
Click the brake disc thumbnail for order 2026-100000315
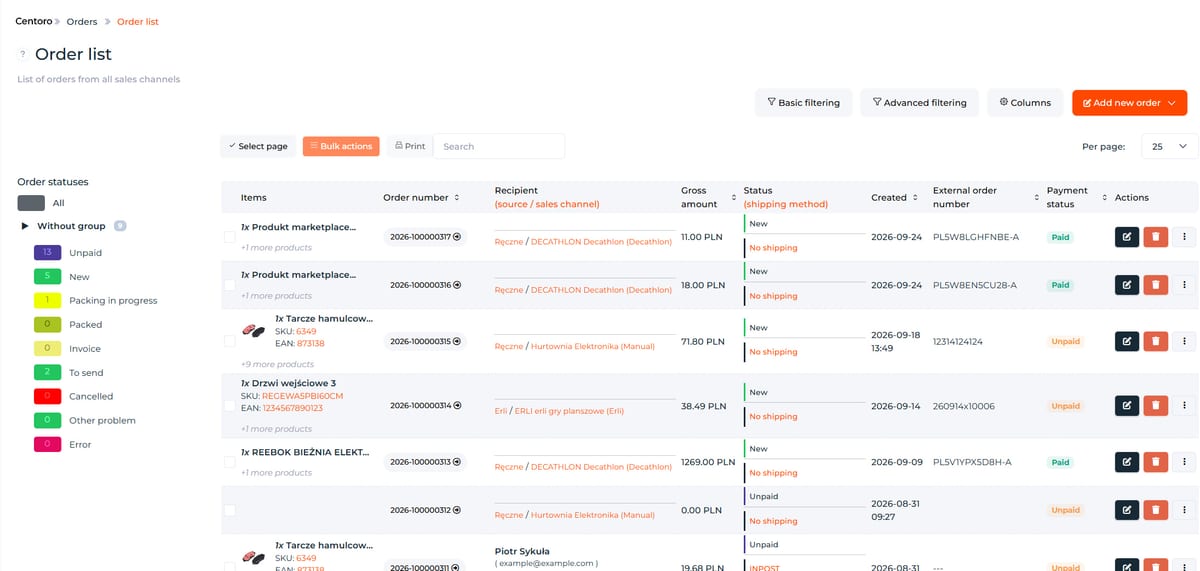click(x=254, y=331)
